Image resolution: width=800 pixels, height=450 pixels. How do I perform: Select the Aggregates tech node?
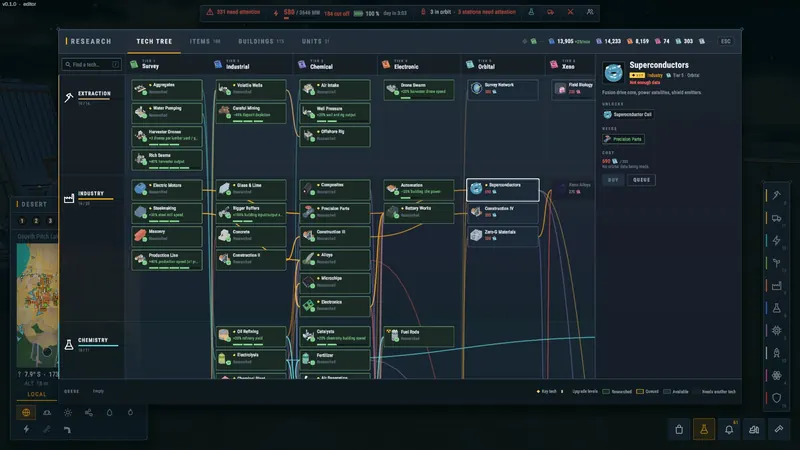(x=167, y=89)
